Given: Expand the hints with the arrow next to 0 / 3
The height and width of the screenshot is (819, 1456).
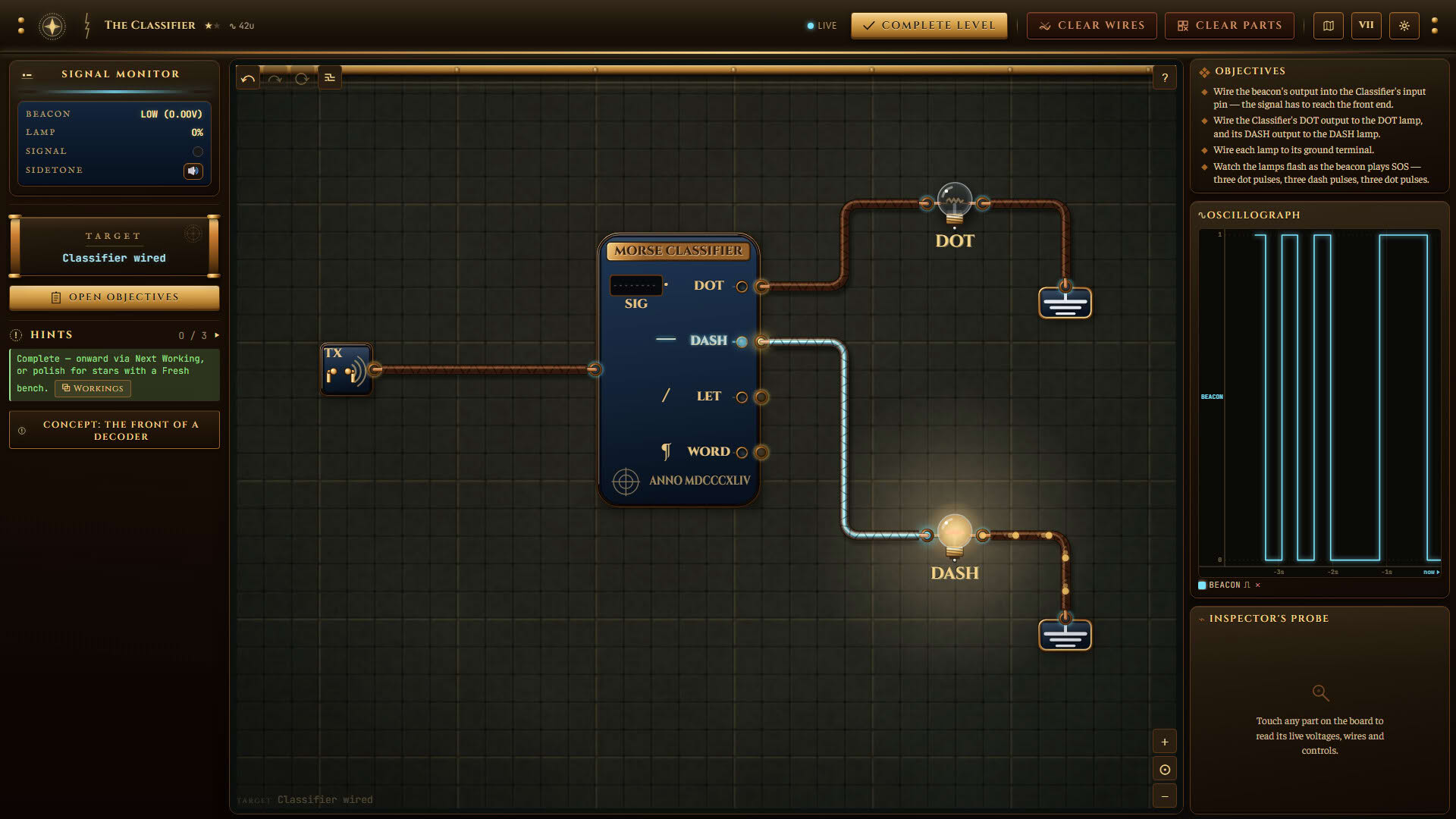Looking at the screenshot, I should pos(217,335).
